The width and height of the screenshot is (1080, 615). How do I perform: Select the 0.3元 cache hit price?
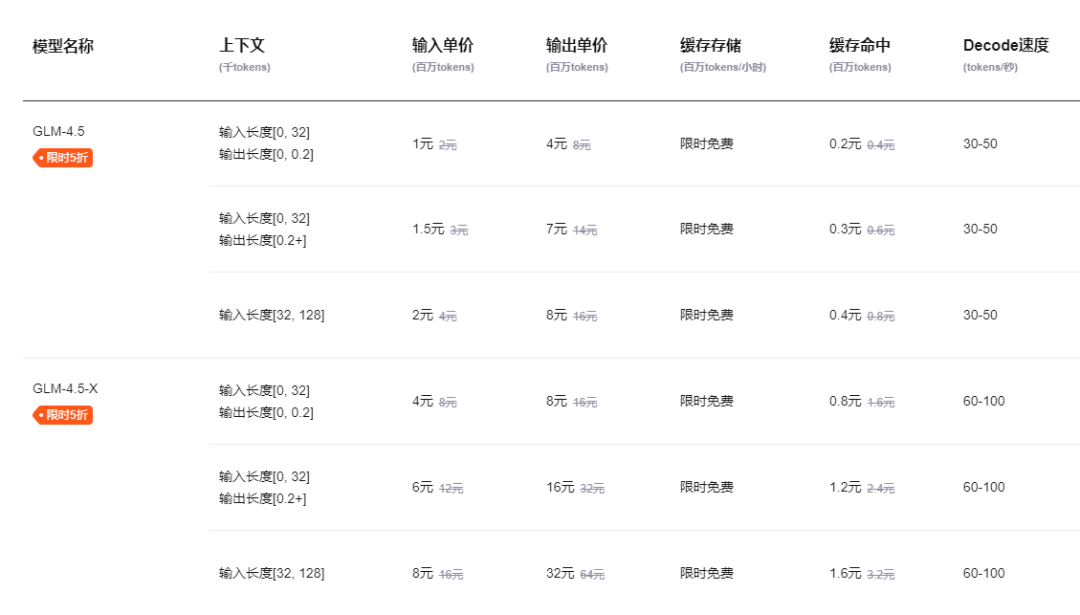click(x=845, y=229)
